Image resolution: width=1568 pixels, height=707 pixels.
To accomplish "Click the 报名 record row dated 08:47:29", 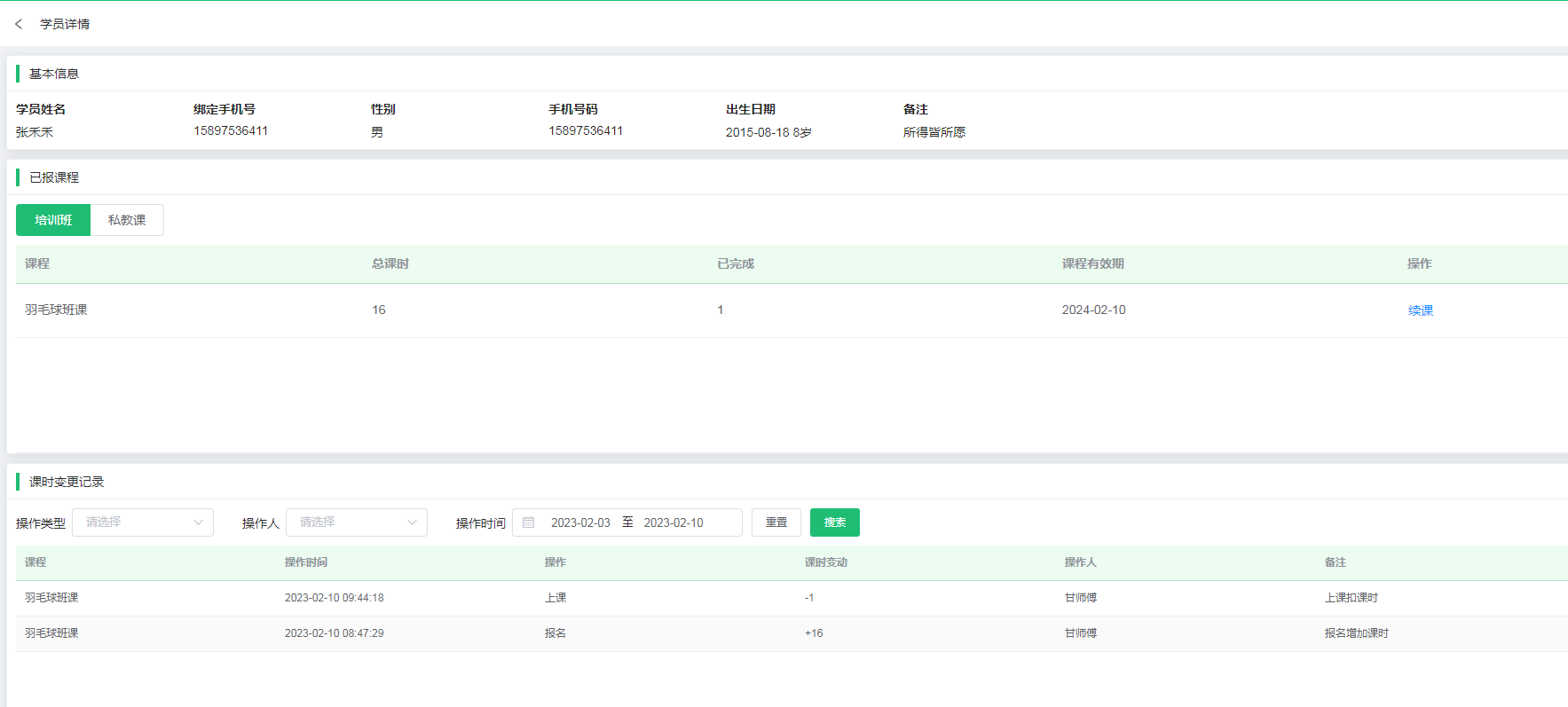I will coord(555,633).
